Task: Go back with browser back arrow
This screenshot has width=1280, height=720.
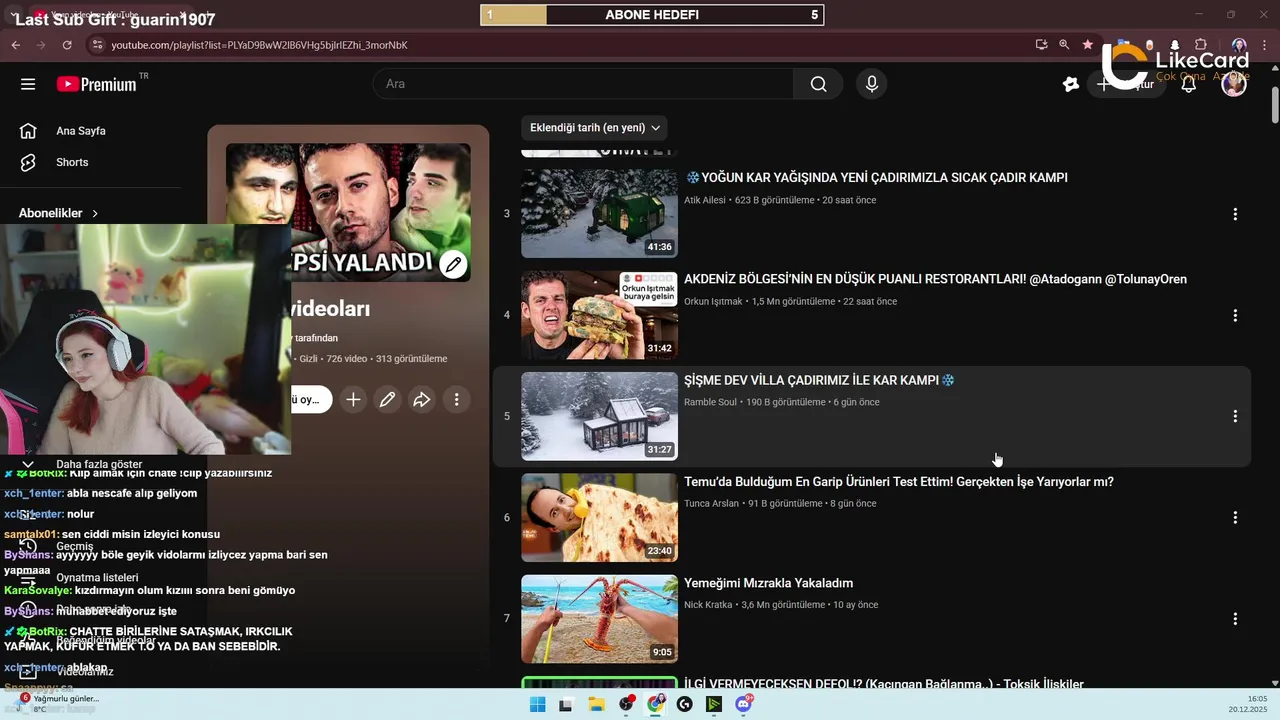Action: coord(15,45)
